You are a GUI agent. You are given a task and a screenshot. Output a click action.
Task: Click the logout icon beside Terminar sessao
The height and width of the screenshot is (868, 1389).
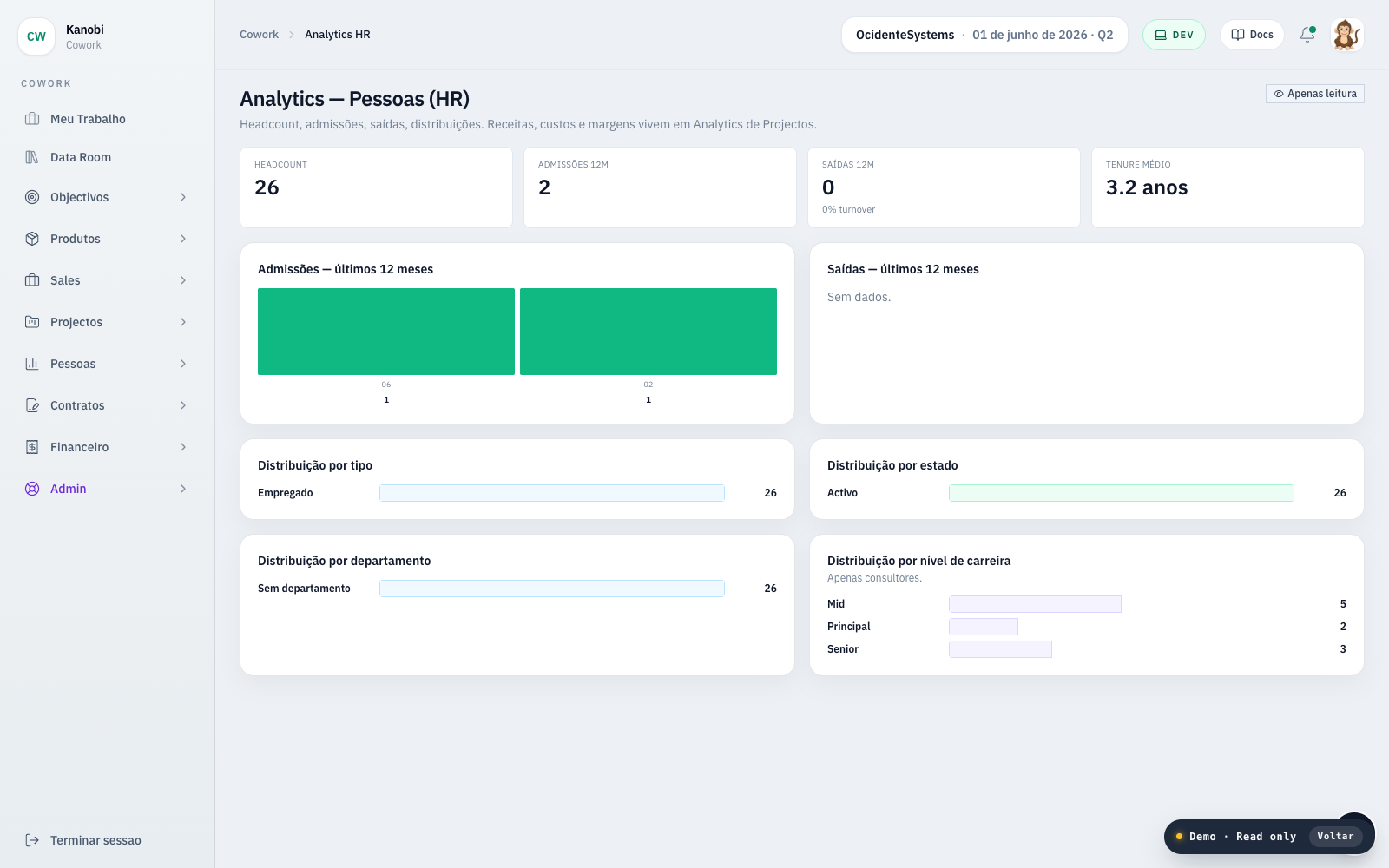point(32,840)
